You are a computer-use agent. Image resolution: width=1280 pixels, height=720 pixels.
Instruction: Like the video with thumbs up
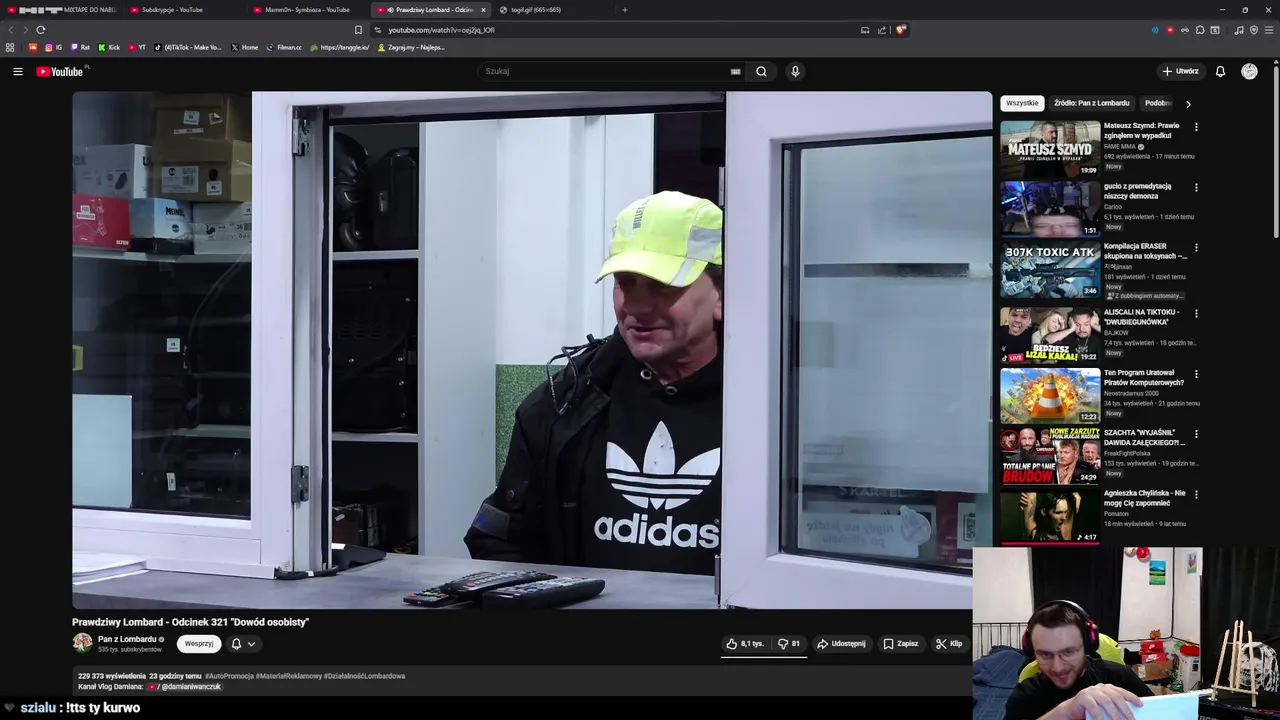(747, 644)
